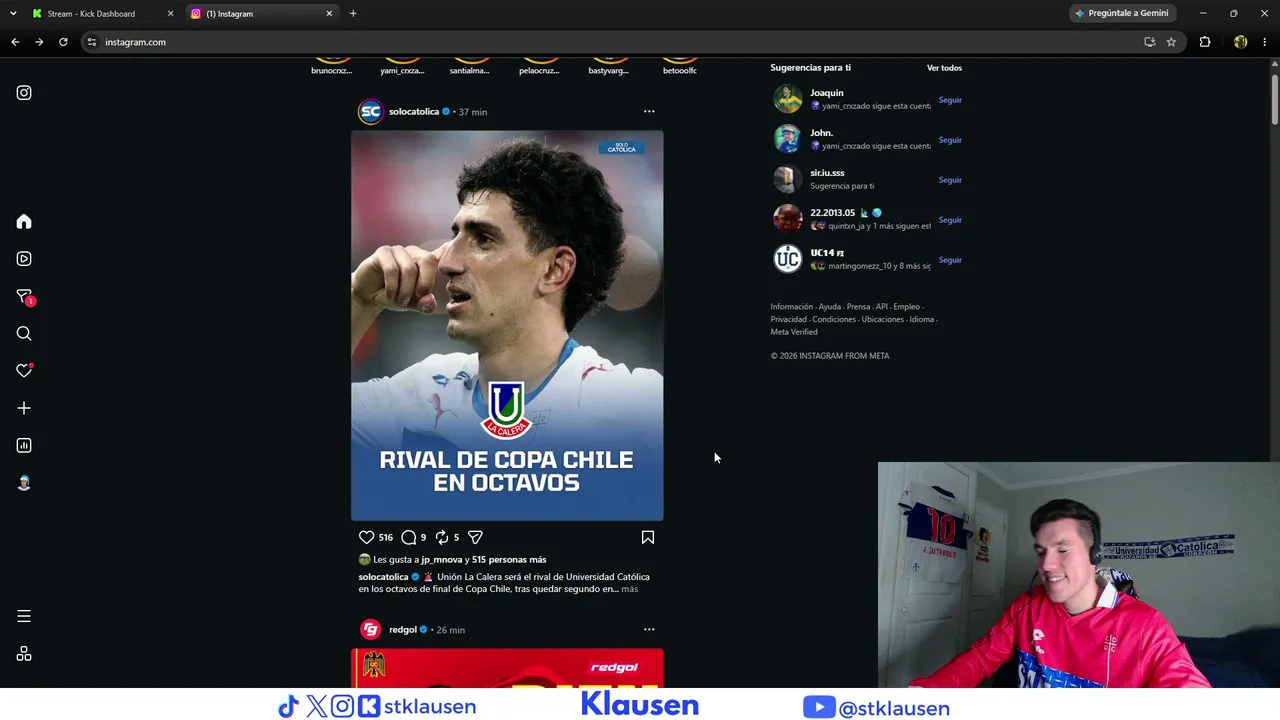
Task: Click 'Ver todos' suggestions link
Action: click(x=944, y=68)
